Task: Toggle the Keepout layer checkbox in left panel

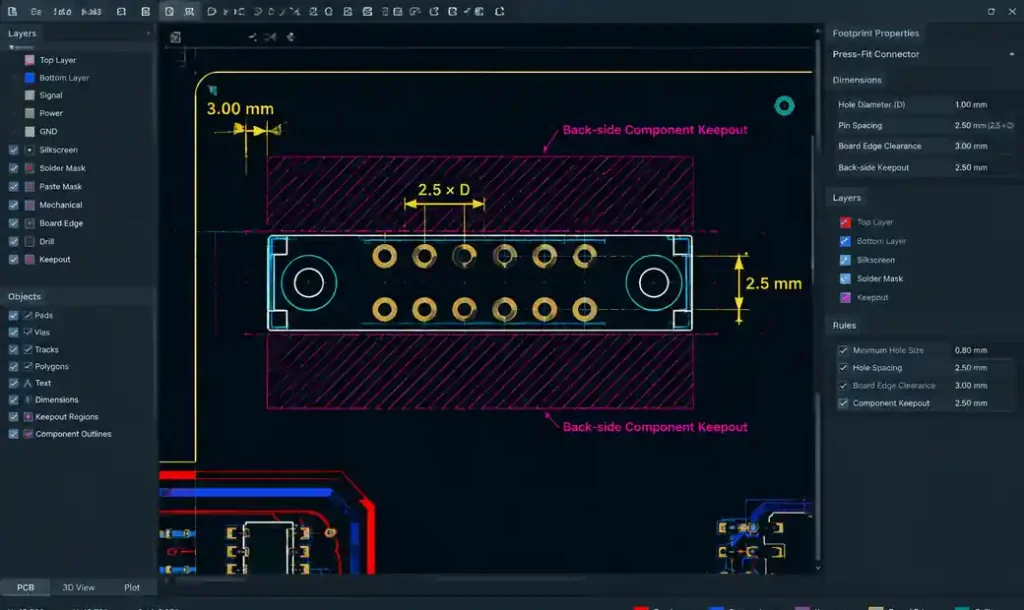Action: click(14, 259)
